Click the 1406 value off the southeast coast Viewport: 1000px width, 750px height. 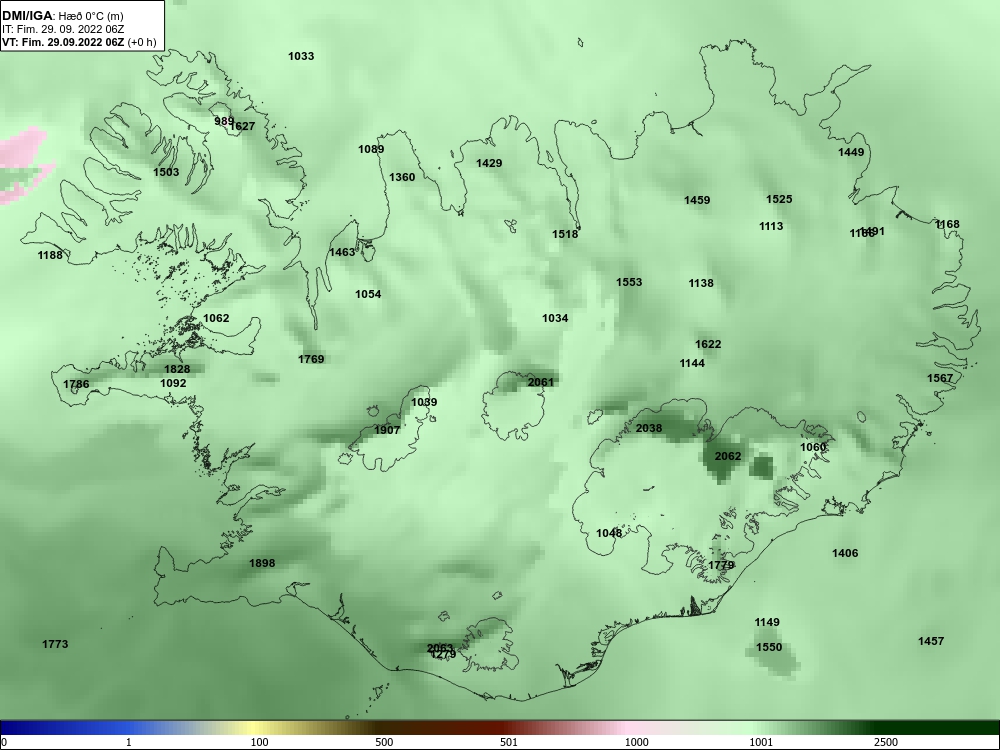845,553
